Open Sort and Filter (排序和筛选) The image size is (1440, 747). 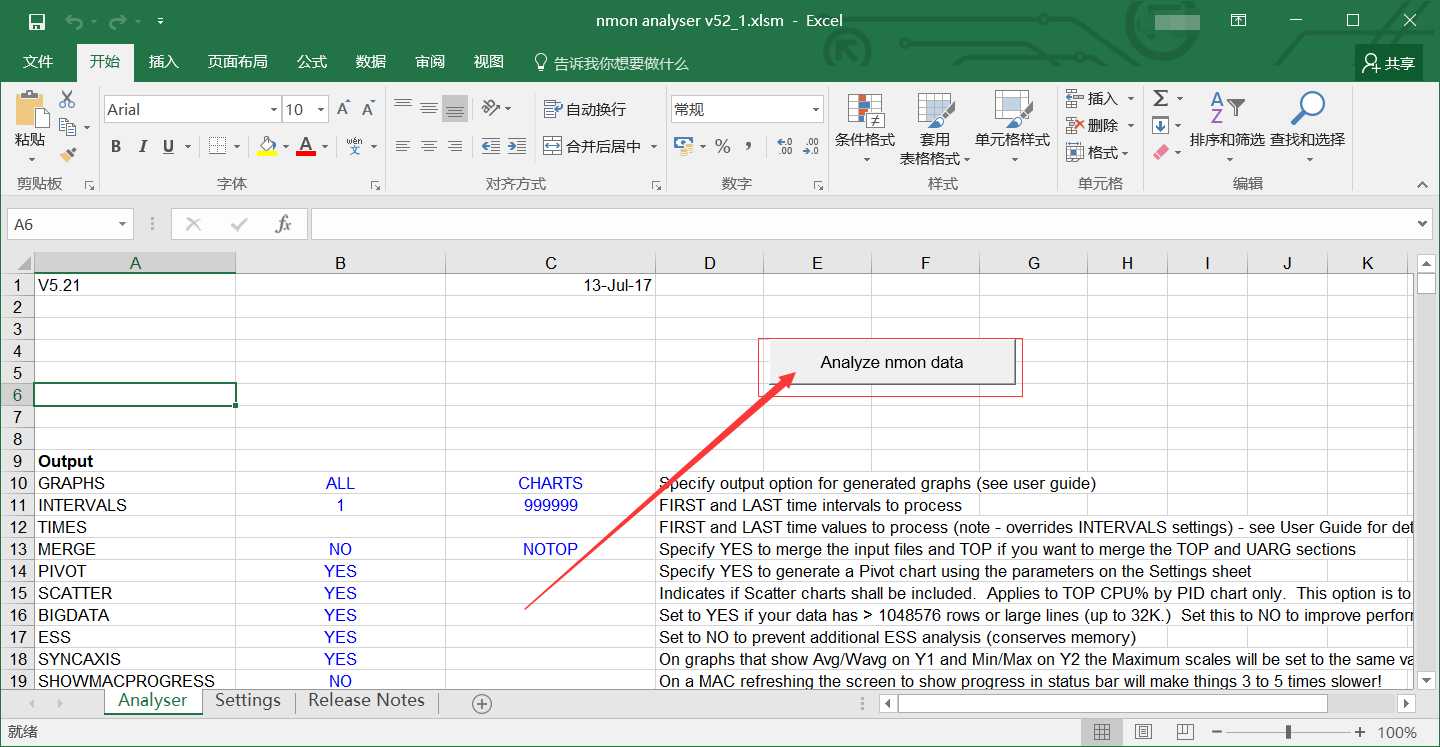coord(1227,128)
